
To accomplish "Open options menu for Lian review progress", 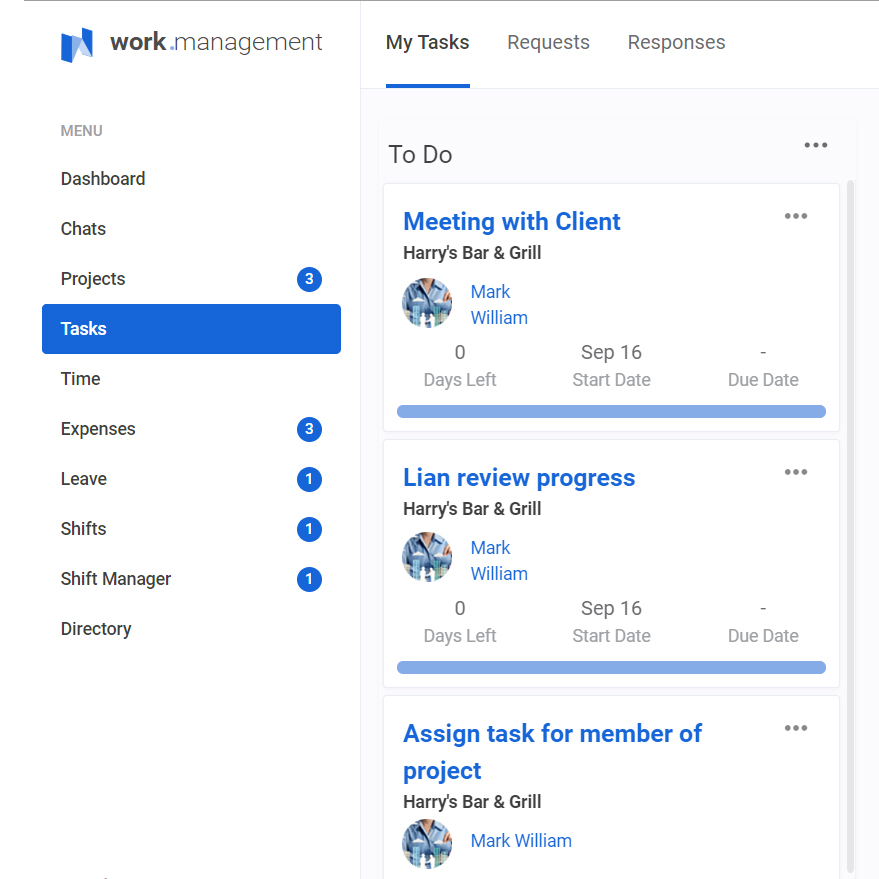I will 796,473.
